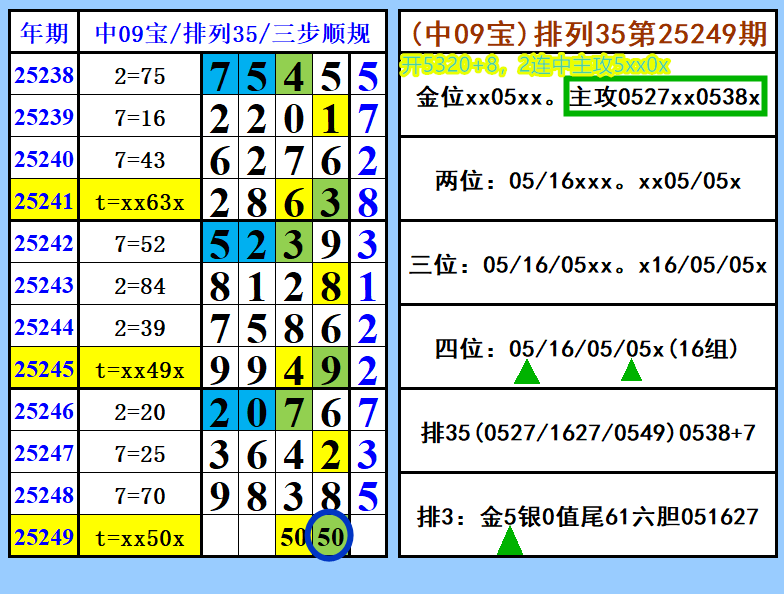784x594 pixels.
Task: Click the blue 5 ending row 25248
Action: (x=368, y=495)
